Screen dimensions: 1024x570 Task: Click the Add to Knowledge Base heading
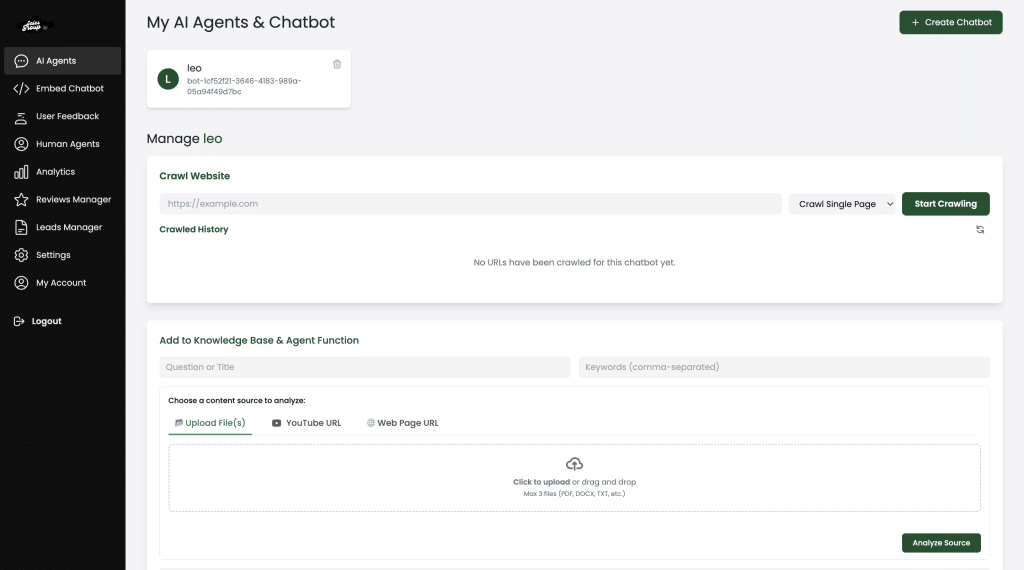259,340
